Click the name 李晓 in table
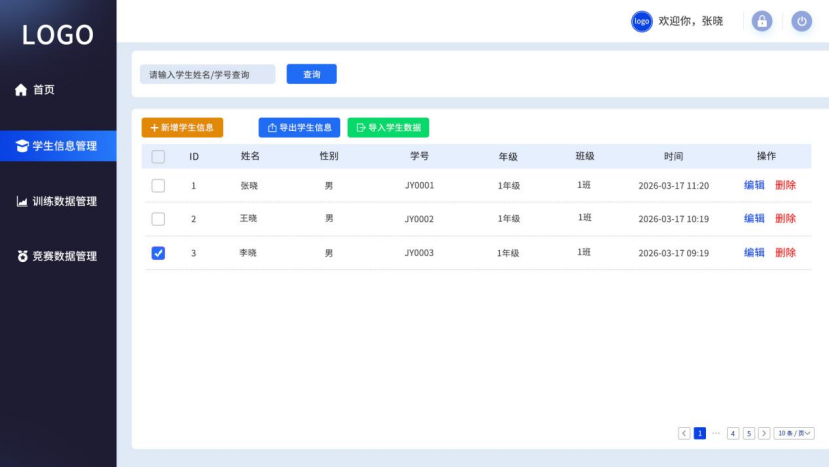Screen dimensions: 830x467 click(x=248, y=253)
